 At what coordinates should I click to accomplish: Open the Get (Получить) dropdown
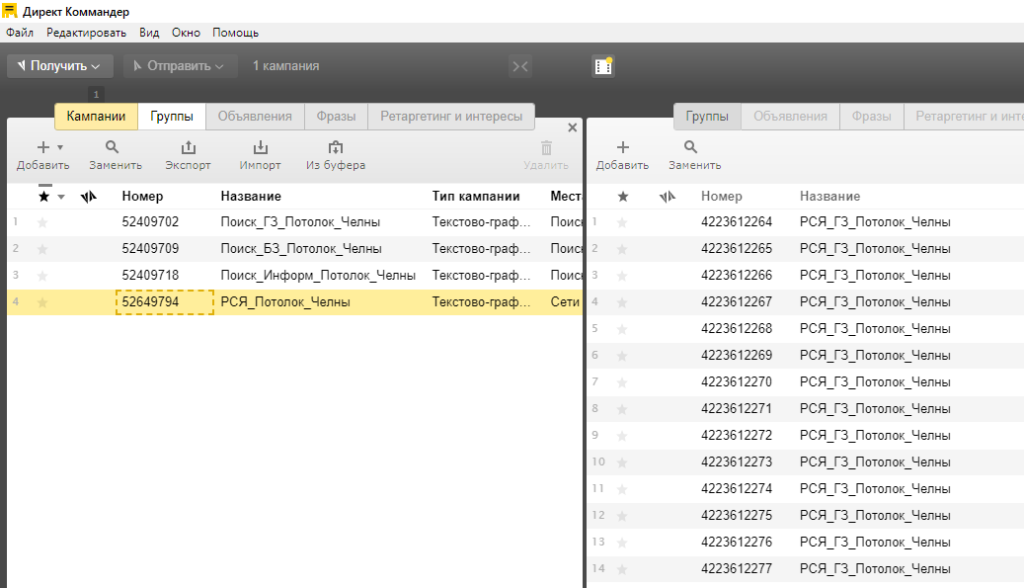coord(60,66)
